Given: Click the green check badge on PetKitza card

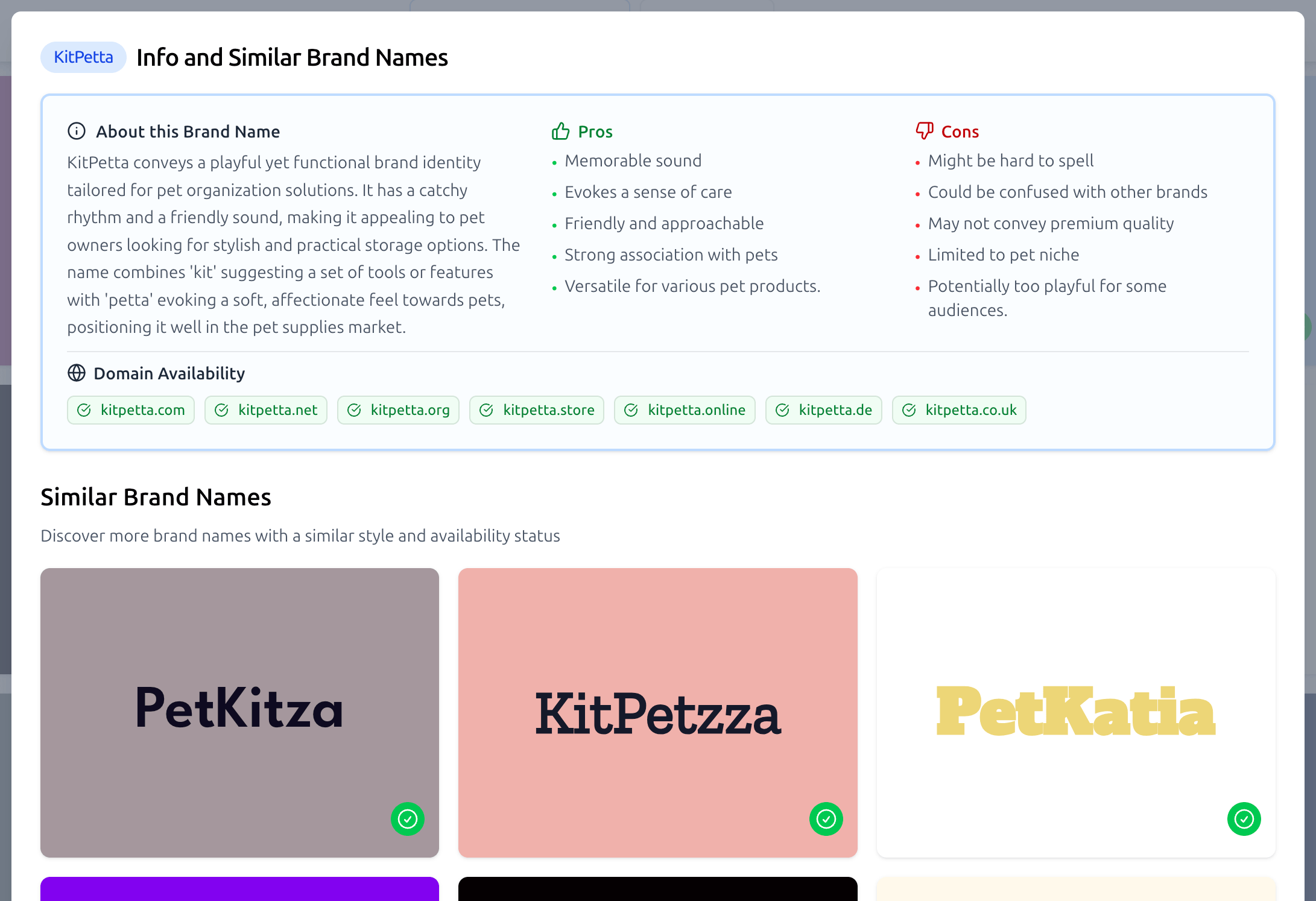Looking at the screenshot, I should click(408, 819).
